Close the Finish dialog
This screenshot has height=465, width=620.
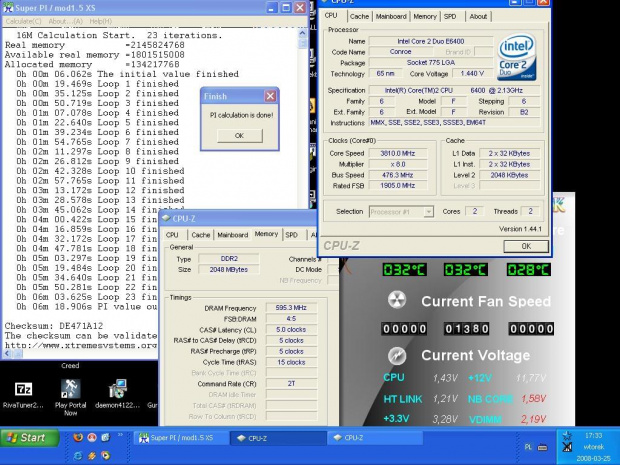click(x=270, y=96)
